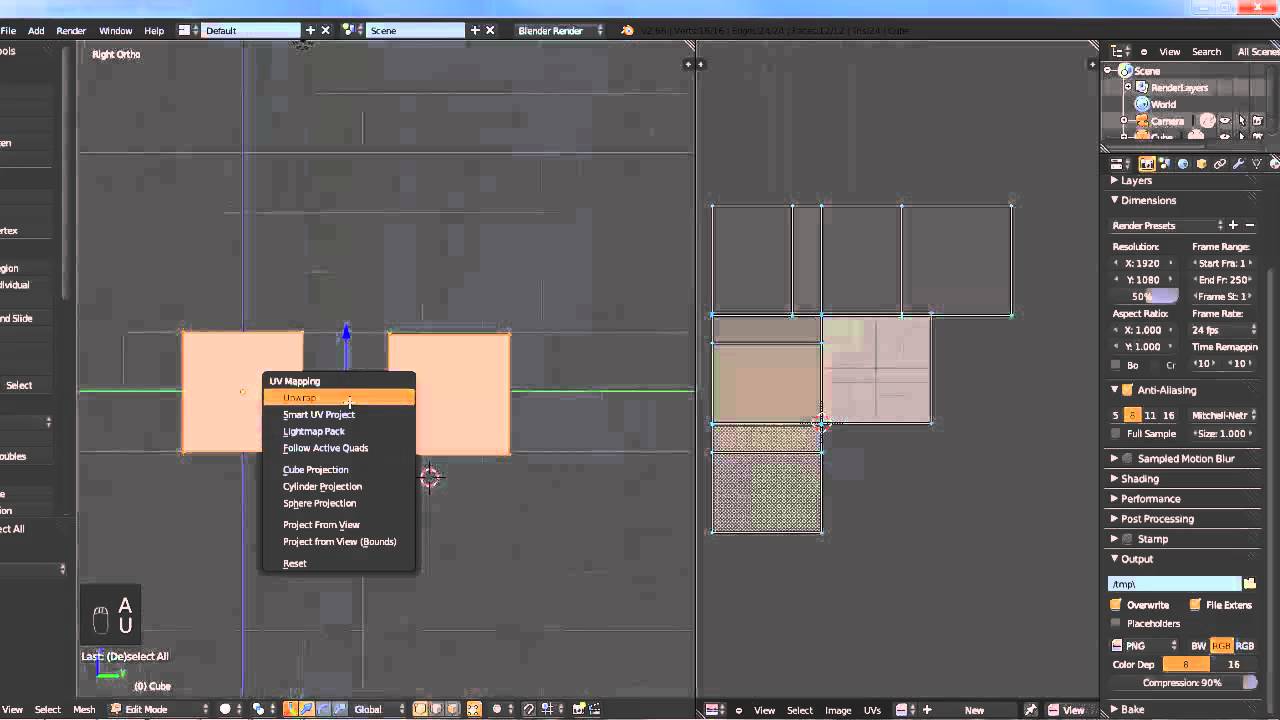
Task: Add a new render preset with plus
Action: [x=1233, y=225]
